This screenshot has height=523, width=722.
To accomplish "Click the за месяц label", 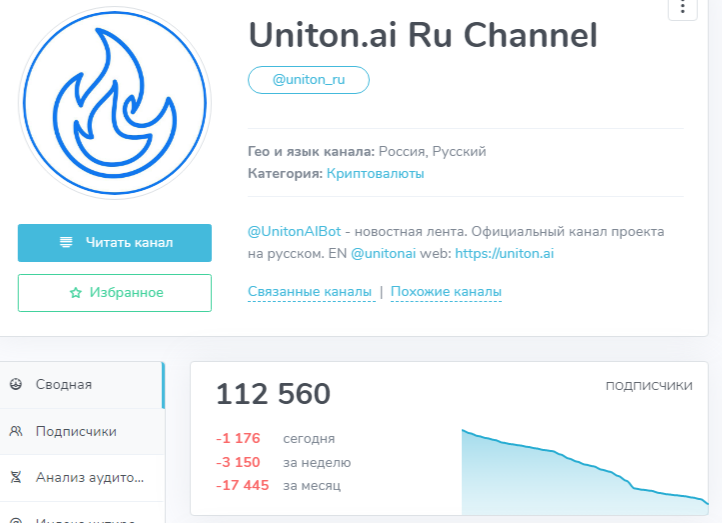I will [312, 486].
